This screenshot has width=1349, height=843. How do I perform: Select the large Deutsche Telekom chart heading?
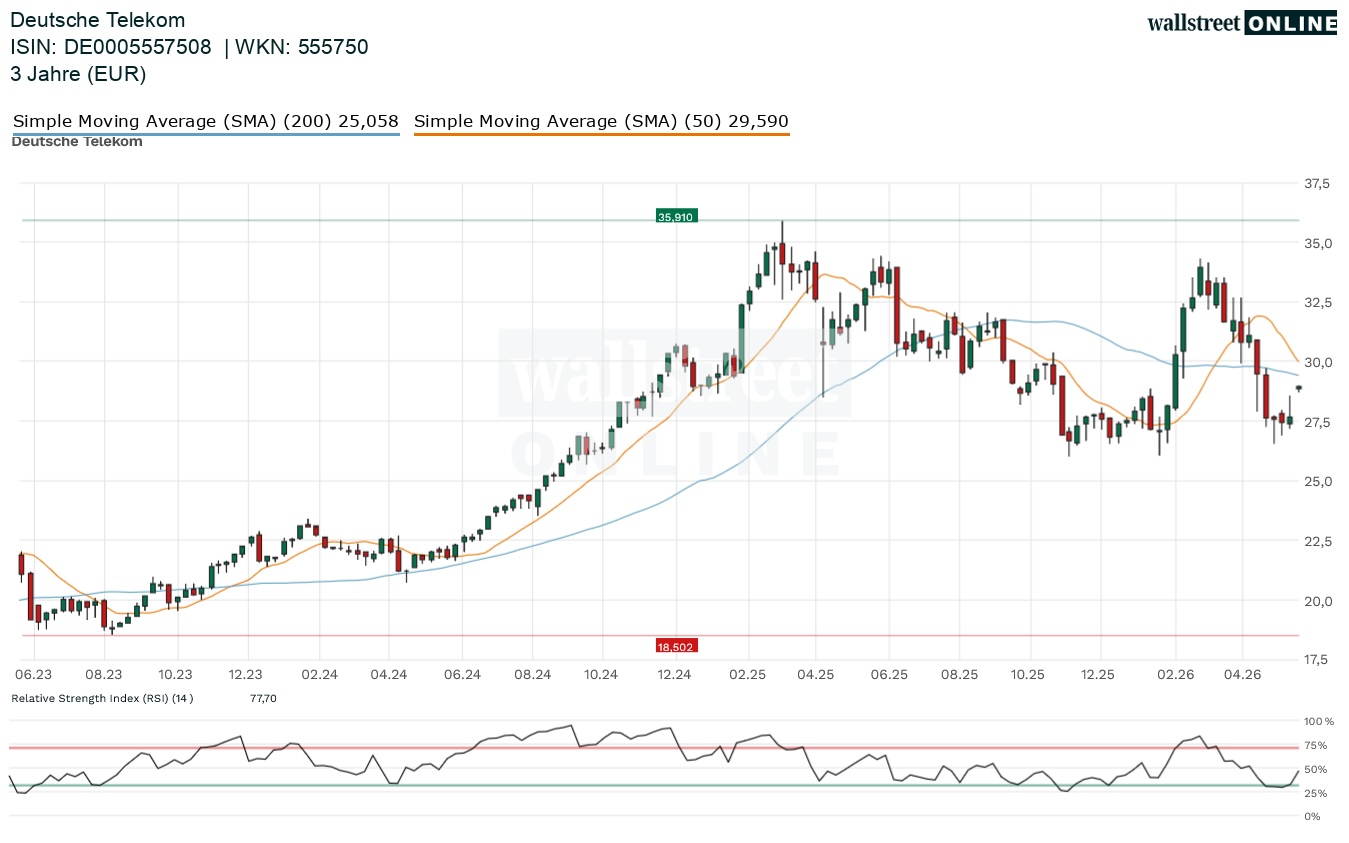click(x=98, y=20)
